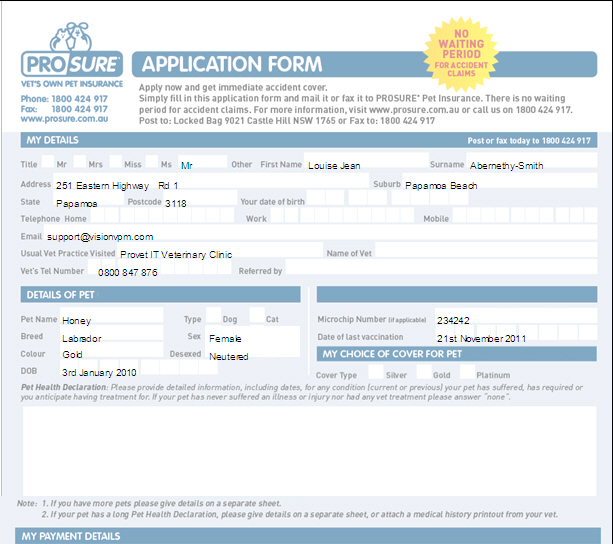
Task: Click 'Post or fax today to 1800 424 917'
Action: pyautogui.click(x=529, y=141)
